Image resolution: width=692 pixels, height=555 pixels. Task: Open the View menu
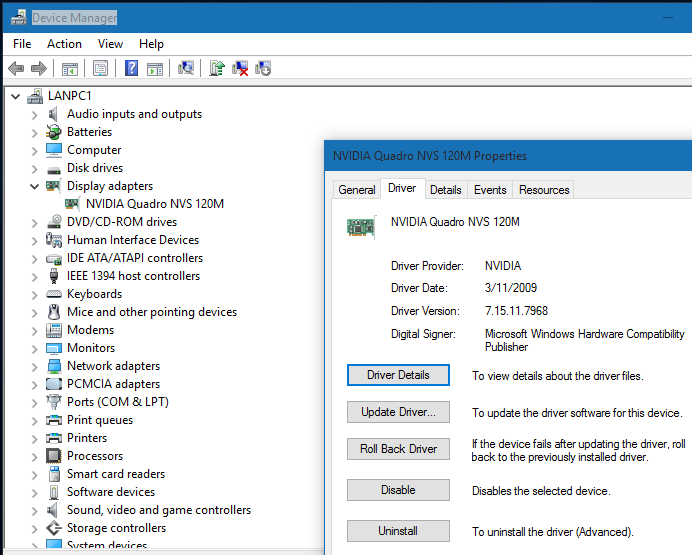[110, 44]
